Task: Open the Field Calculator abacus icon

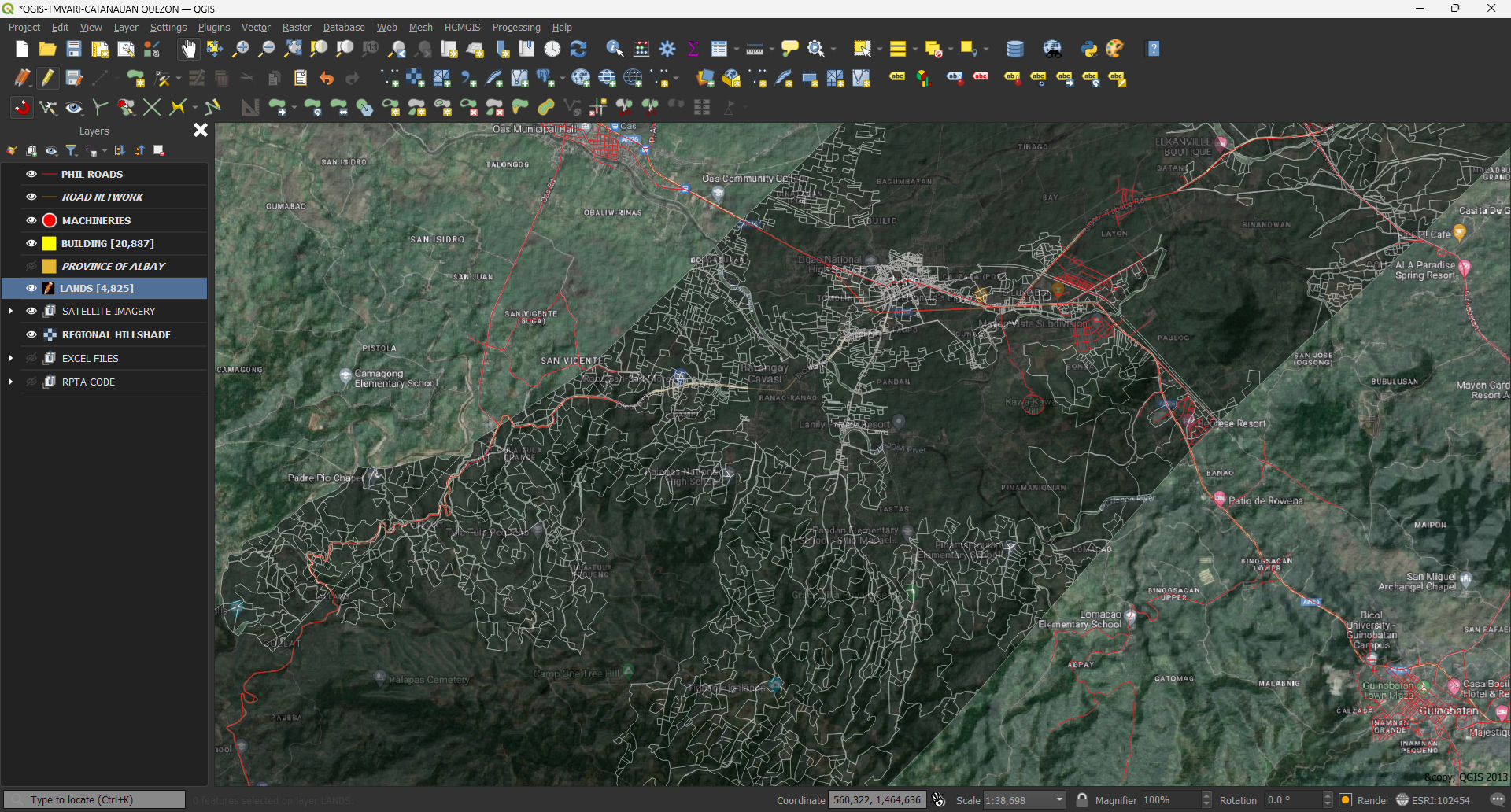Action: coord(641,49)
